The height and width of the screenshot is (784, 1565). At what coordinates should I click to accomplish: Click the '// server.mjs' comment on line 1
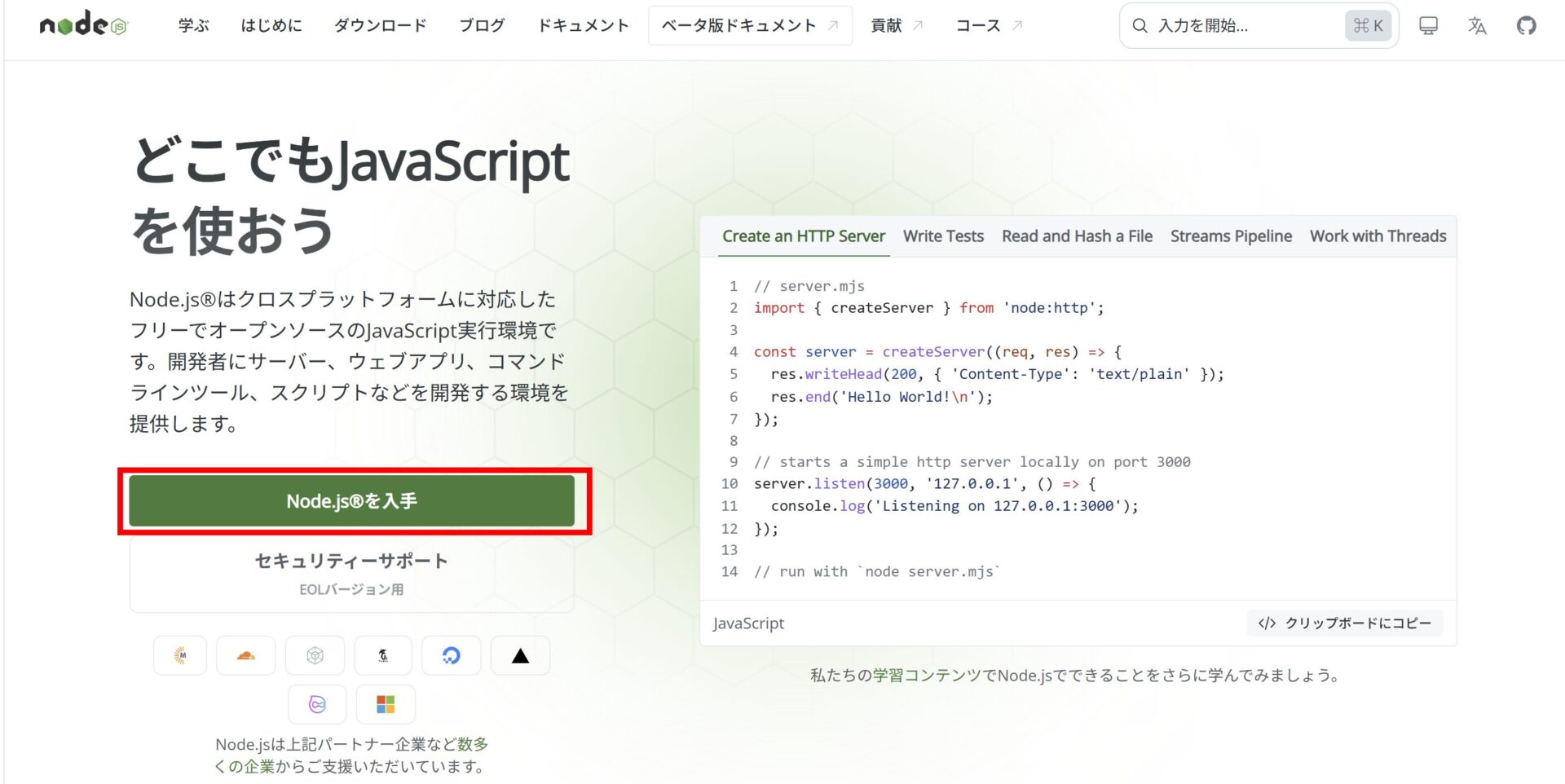point(809,286)
